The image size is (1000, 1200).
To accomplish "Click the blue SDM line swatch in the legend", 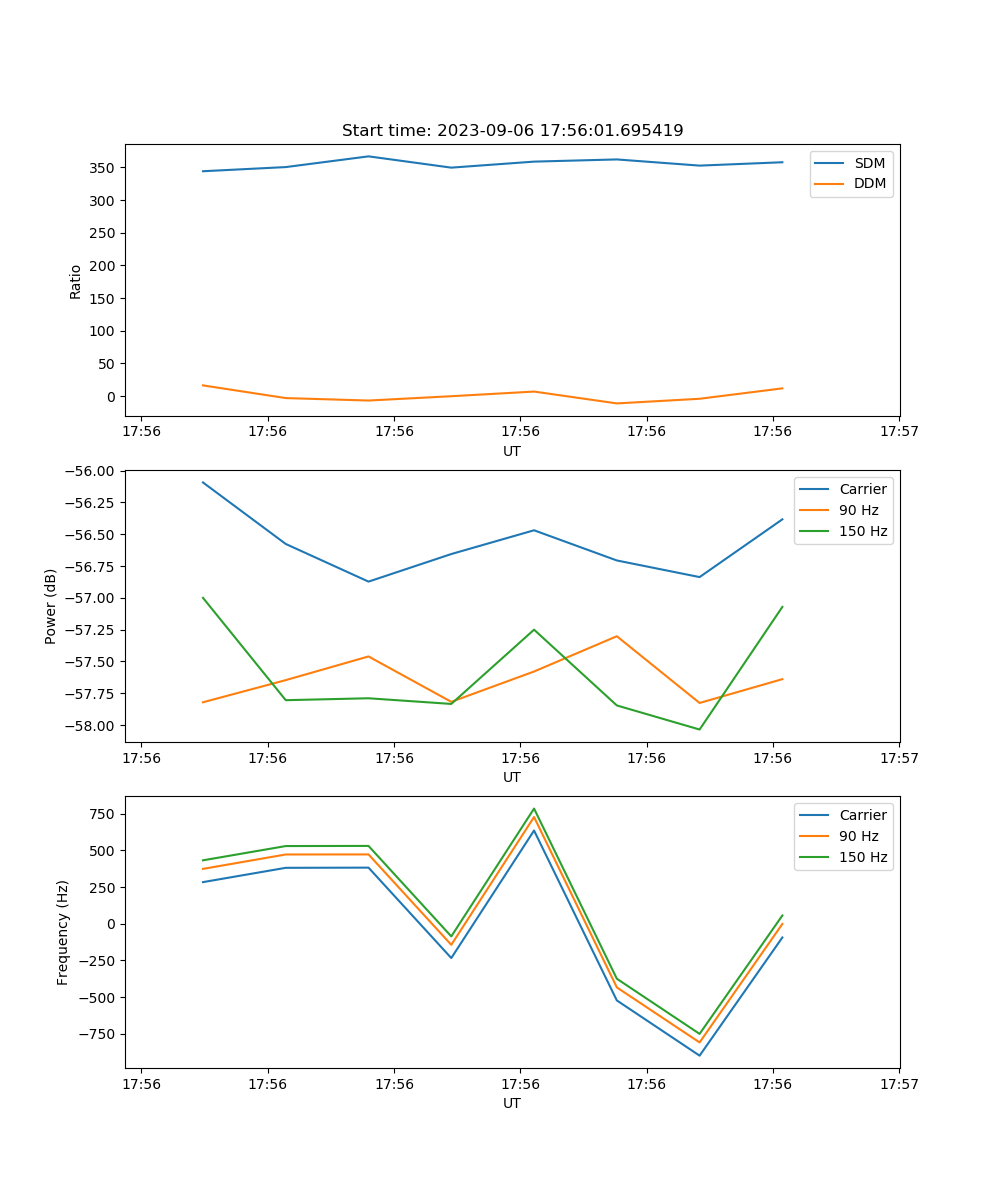I will [x=830, y=163].
